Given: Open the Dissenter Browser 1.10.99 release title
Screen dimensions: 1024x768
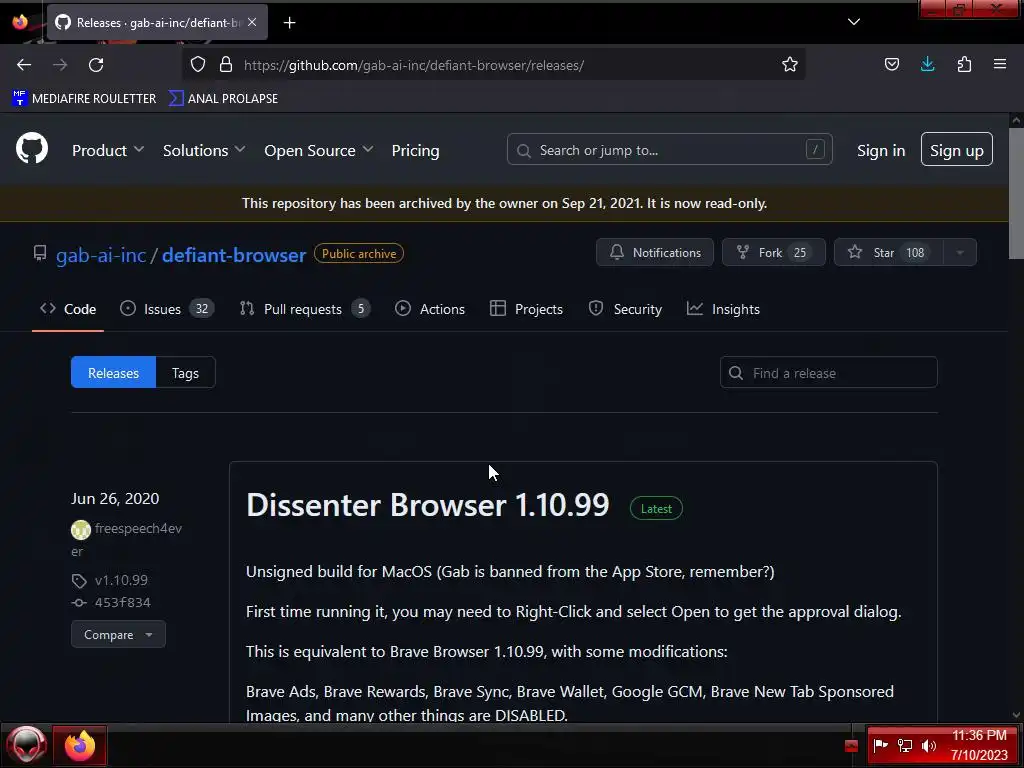Looking at the screenshot, I should pyautogui.click(x=428, y=505).
